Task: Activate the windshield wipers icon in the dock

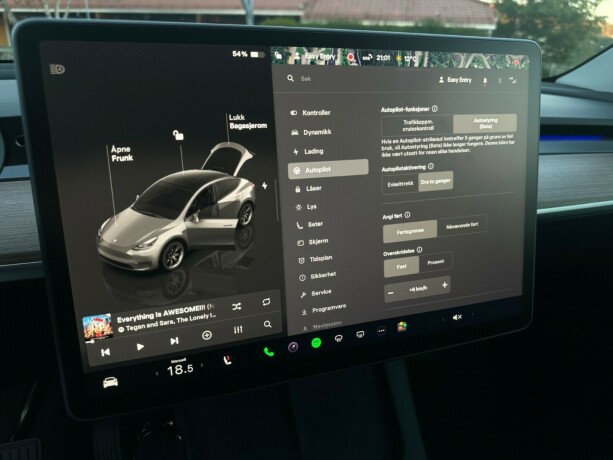Action: coord(339,338)
